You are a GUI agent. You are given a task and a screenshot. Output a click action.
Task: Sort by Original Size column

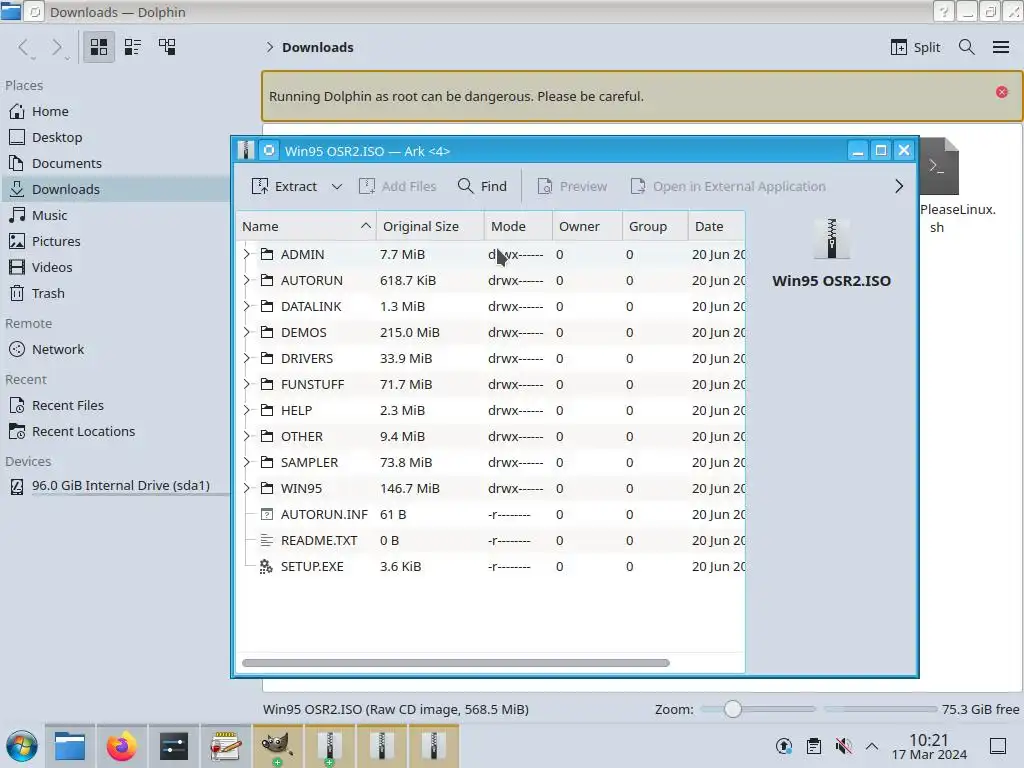(430, 227)
